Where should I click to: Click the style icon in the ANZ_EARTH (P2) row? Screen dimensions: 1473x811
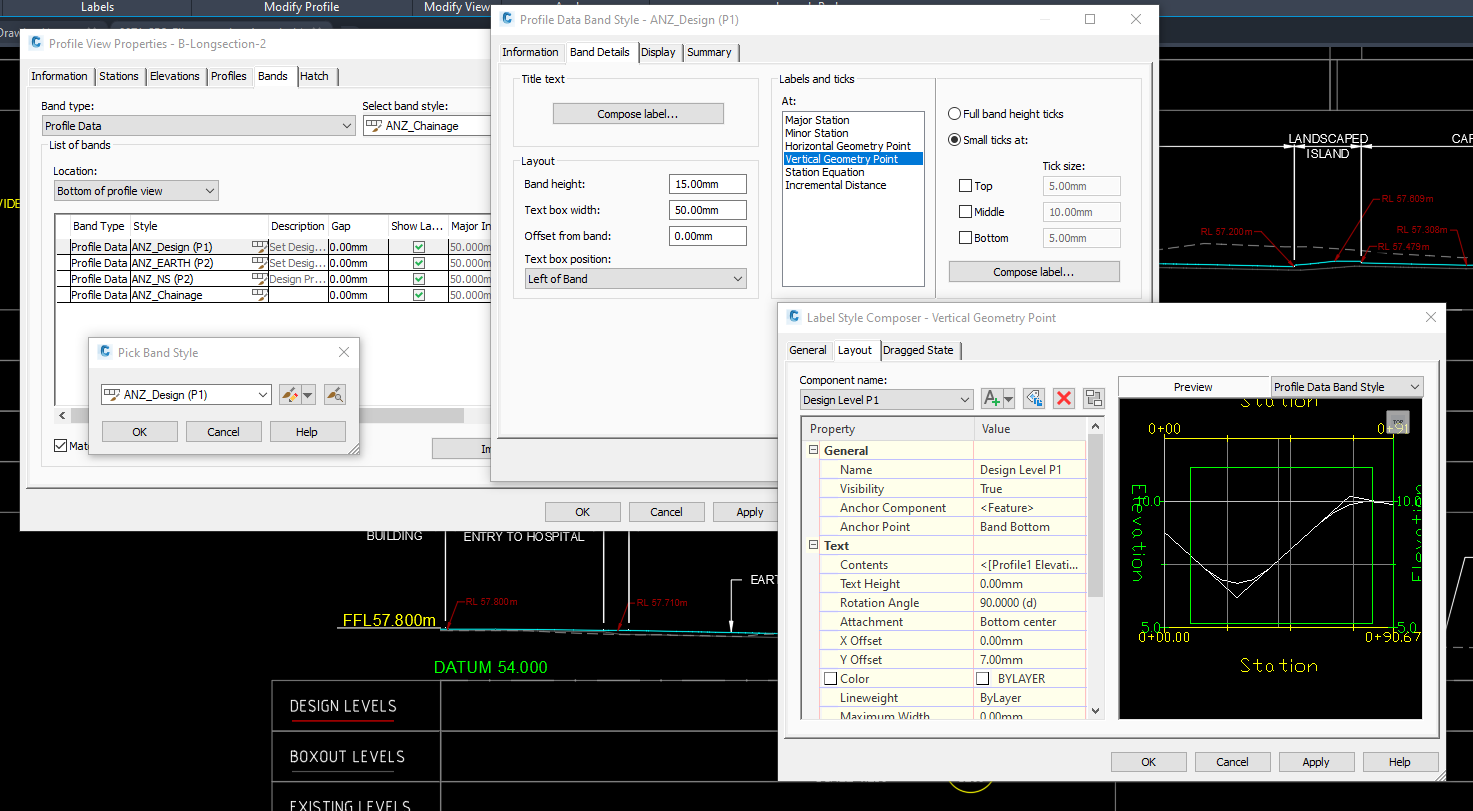click(259, 263)
